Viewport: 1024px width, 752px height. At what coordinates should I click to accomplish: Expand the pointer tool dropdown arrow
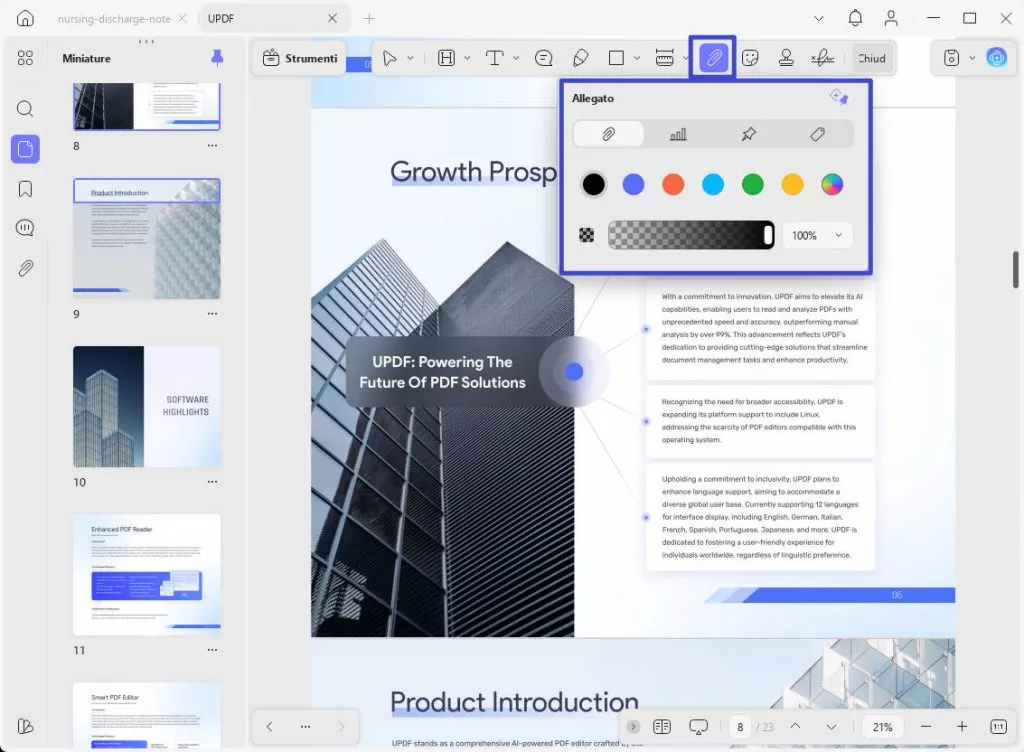tap(410, 58)
